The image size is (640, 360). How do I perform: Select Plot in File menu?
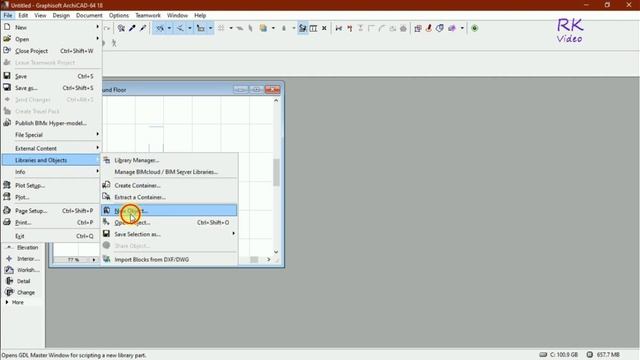(51, 197)
